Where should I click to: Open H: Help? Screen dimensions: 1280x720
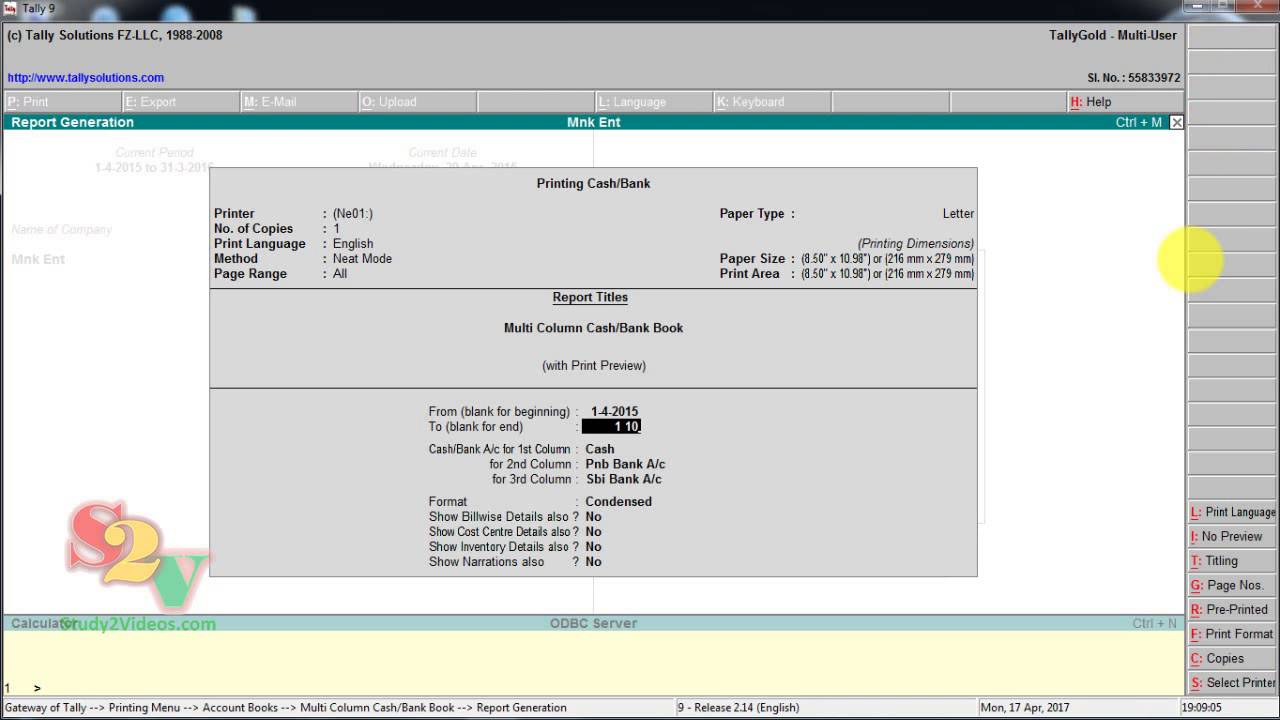[1125, 102]
